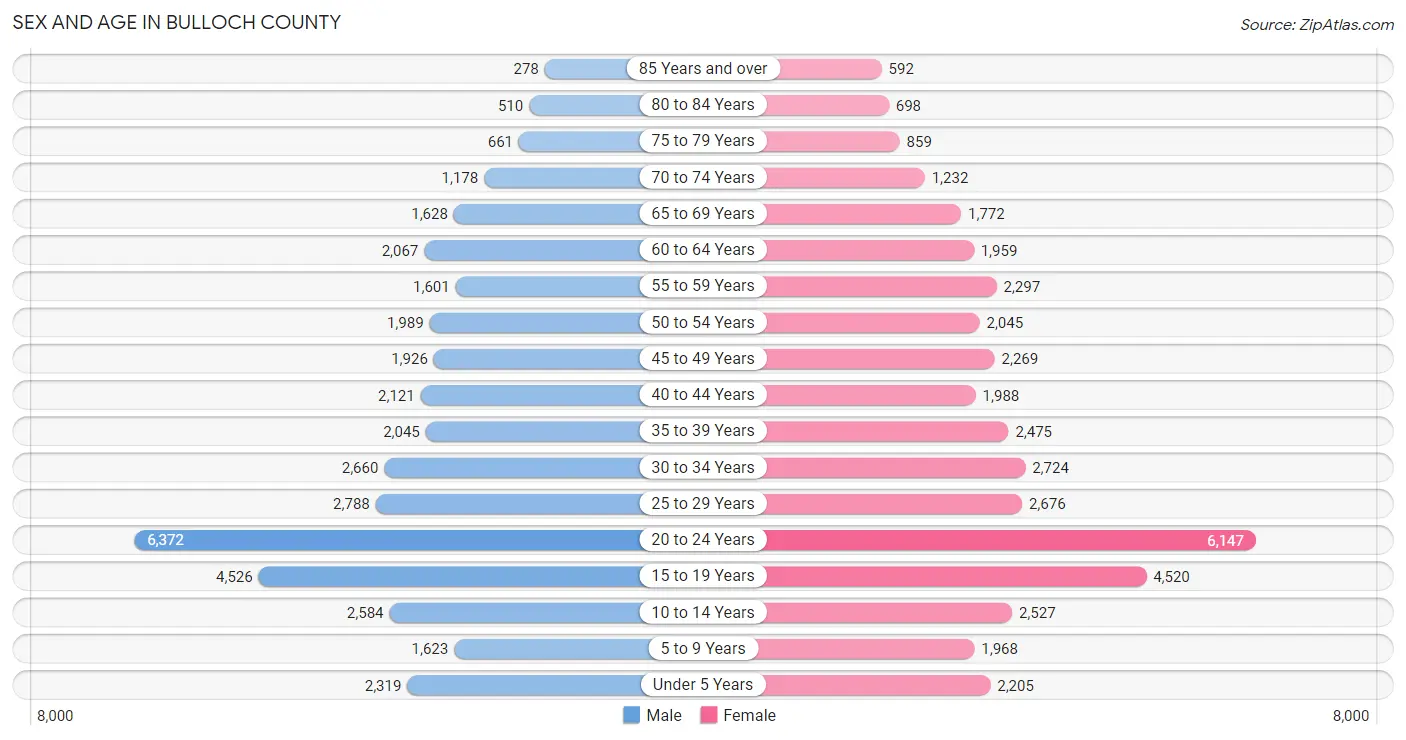Click the 85 Years and over label
The height and width of the screenshot is (740, 1406).
704,68
